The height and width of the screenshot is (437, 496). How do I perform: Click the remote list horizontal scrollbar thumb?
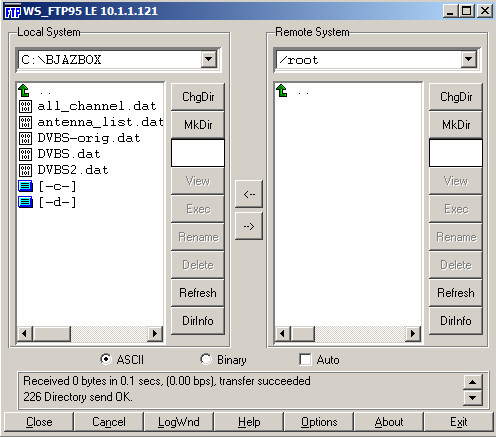(303, 333)
